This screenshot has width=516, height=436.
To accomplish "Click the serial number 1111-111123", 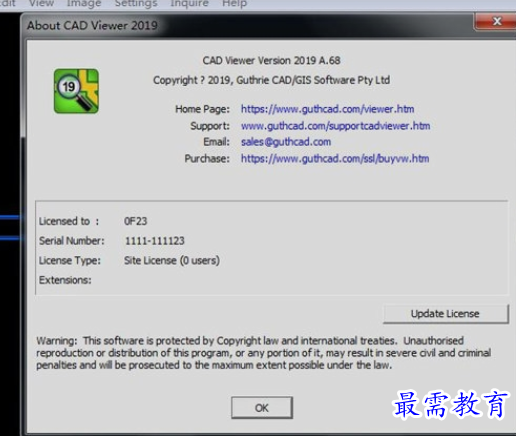I will [x=155, y=241].
